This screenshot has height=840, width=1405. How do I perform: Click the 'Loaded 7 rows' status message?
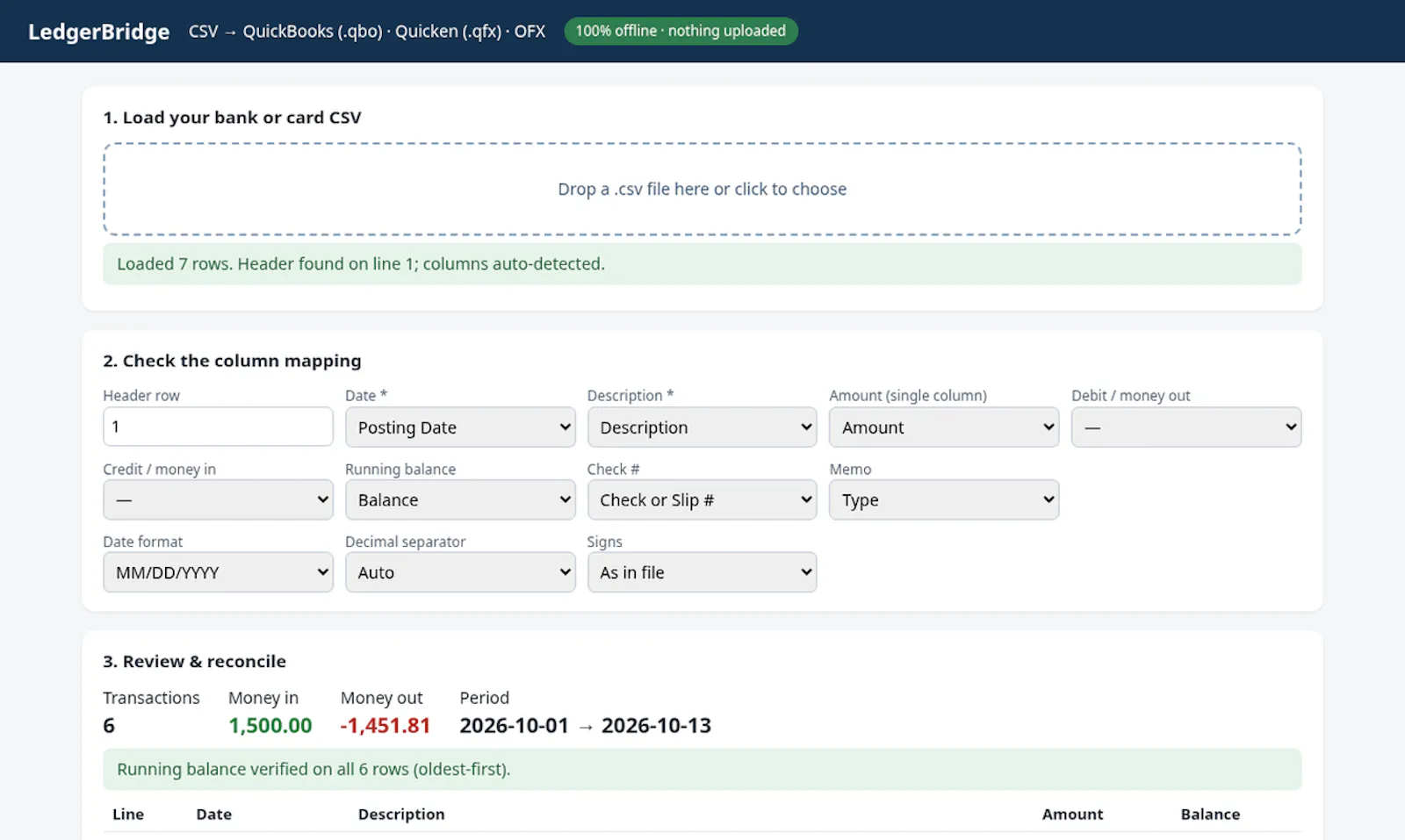point(702,264)
